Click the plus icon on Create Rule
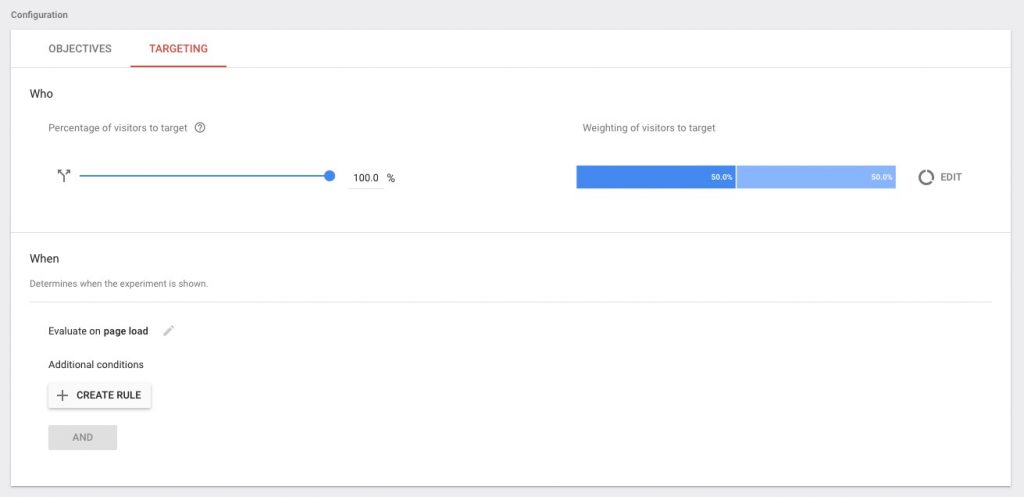This screenshot has height=497, width=1024. tap(63, 395)
